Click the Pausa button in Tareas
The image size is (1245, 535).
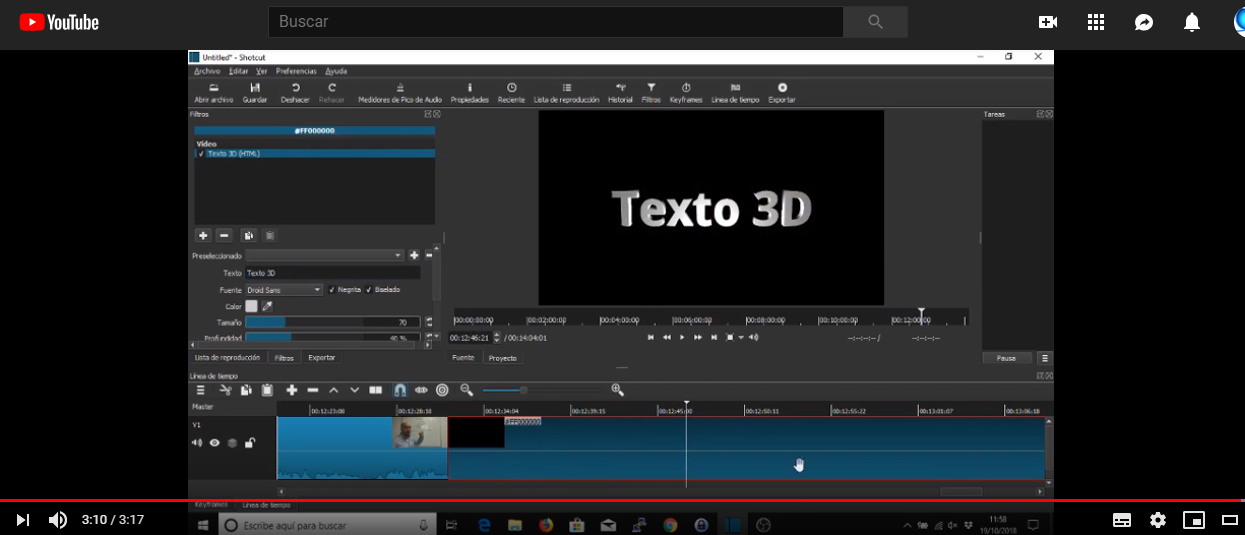(1006, 358)
